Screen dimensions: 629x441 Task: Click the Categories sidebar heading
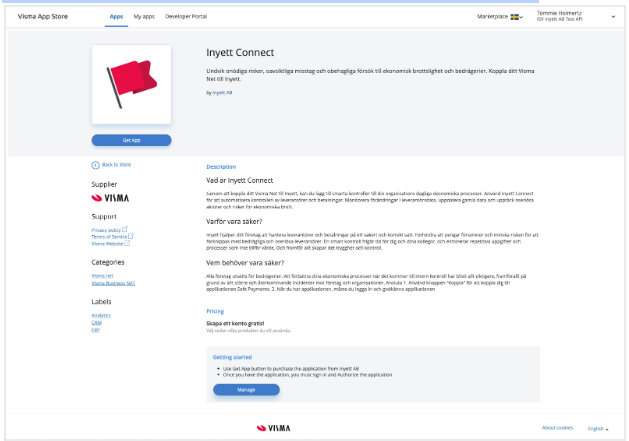click(x=108, y=262)
